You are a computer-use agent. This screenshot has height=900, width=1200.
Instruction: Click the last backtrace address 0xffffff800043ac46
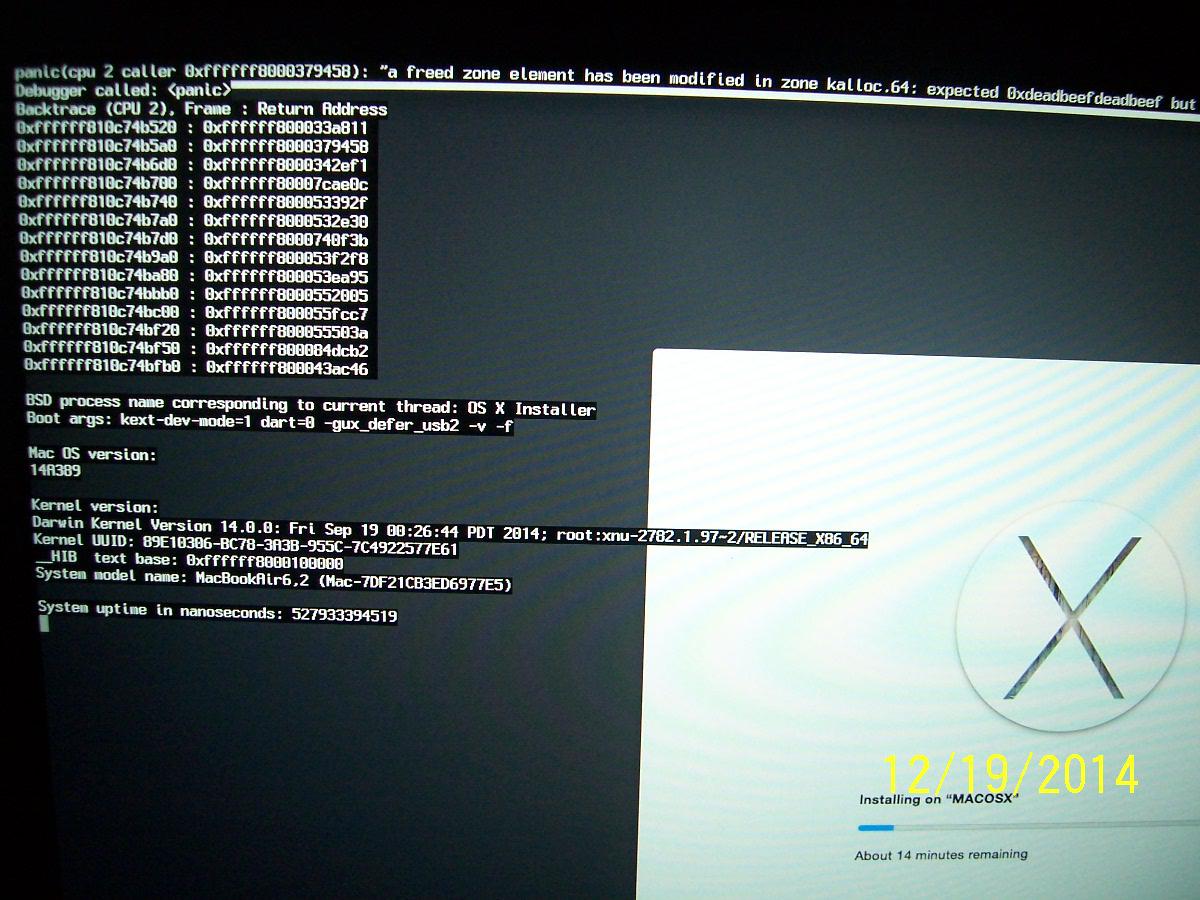point(287,369)
